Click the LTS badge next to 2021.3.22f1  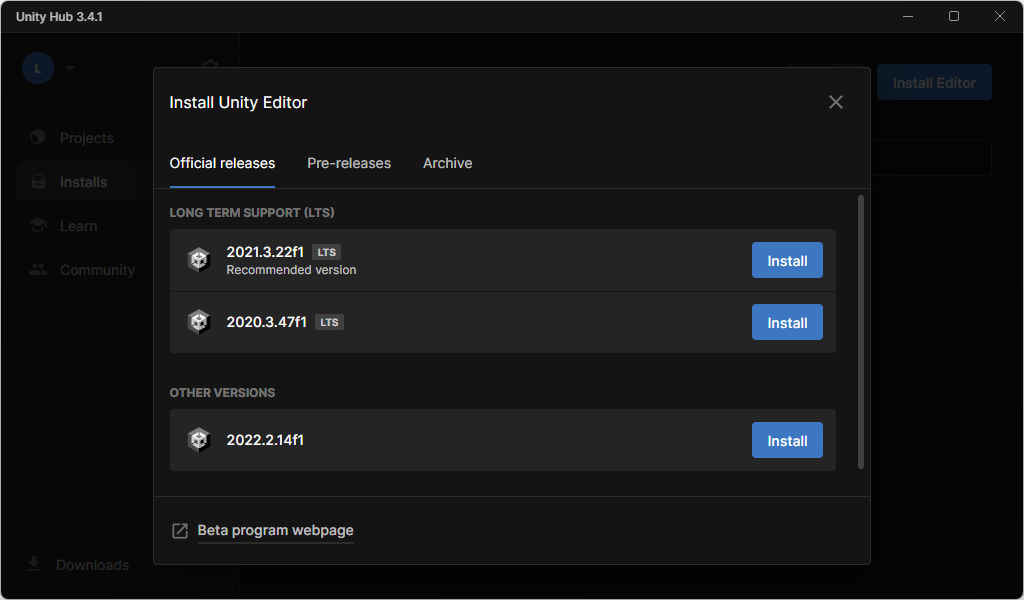[327, 252]
